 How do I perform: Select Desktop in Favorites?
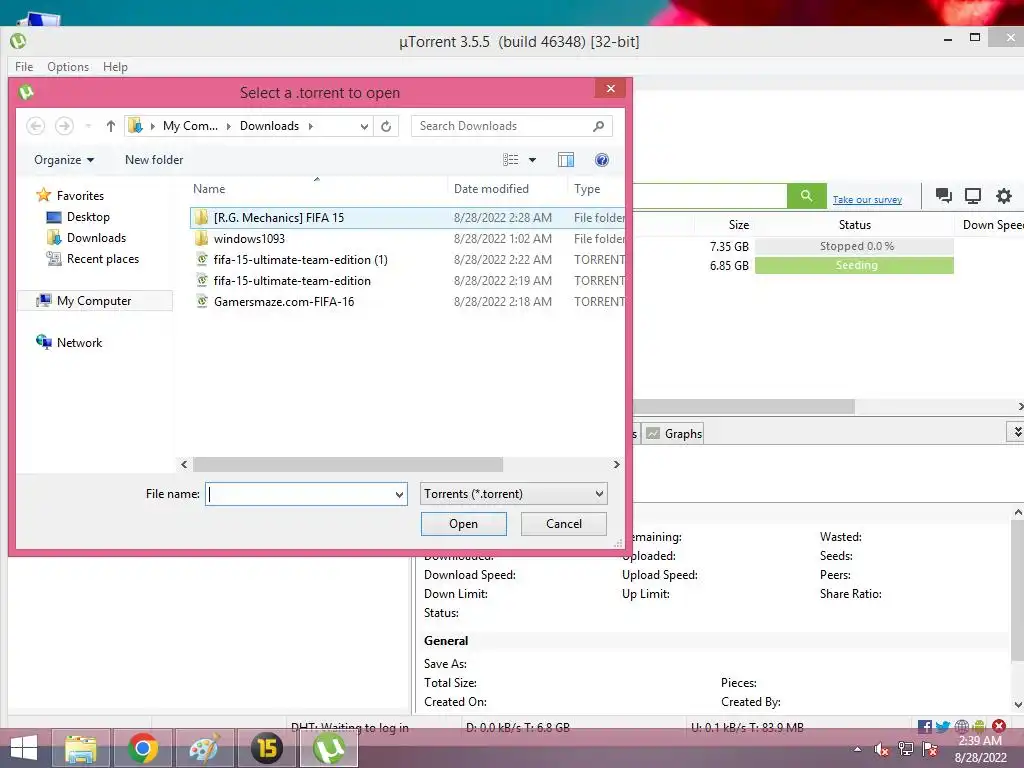pyautogui.click(x=78, y=217)
